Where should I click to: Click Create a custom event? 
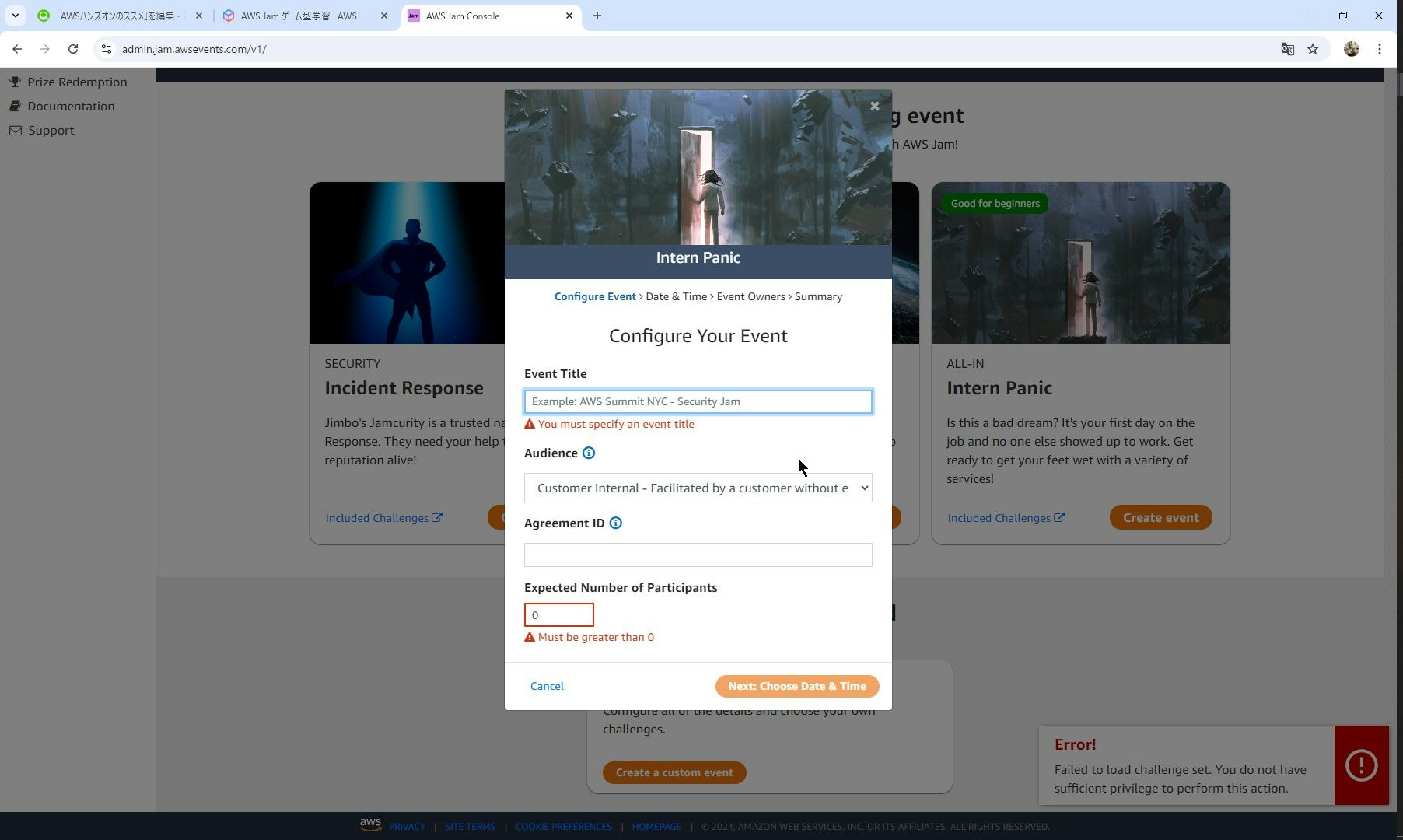[x=674, y=772]
